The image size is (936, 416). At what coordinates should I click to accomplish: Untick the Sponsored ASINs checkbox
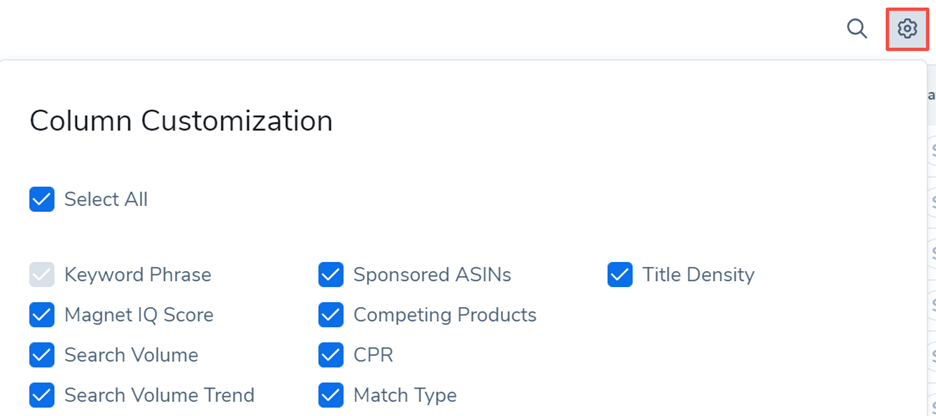tap(331, 274)
